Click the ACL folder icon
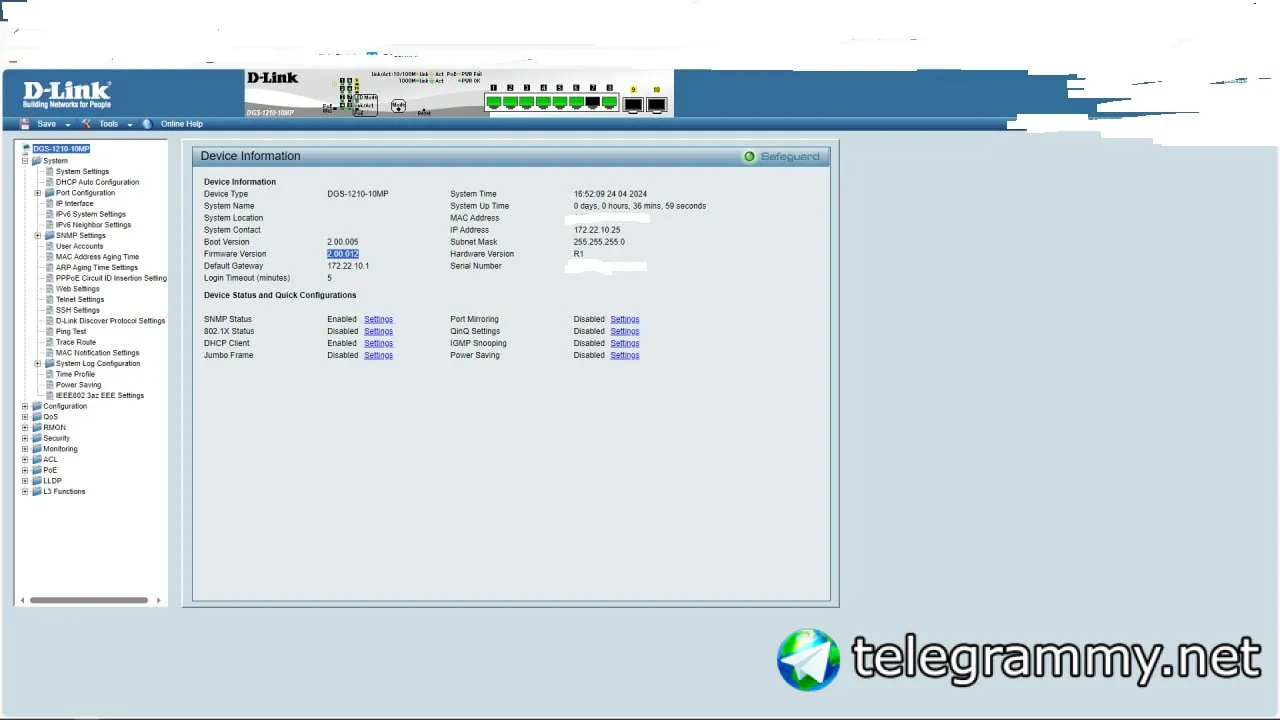 click(x=37, y=460)
